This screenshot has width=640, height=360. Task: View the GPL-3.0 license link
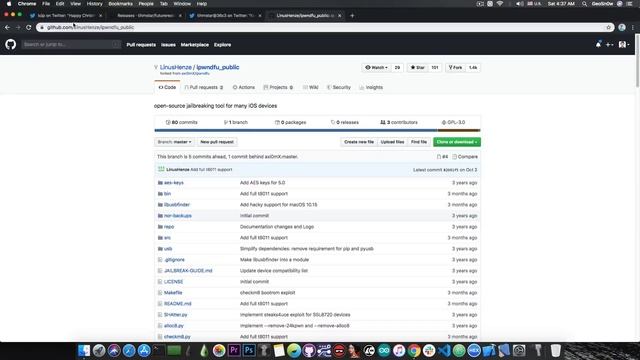453,122
